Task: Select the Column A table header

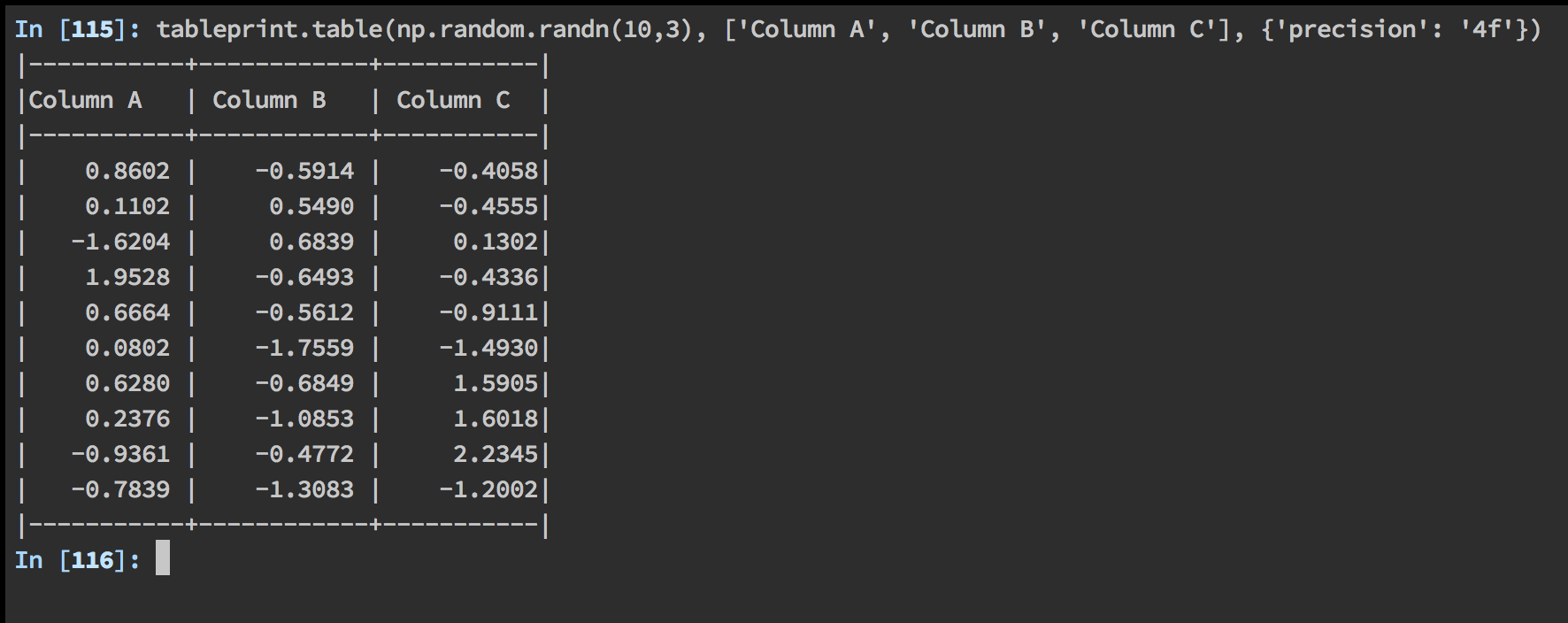Action: (x=85, y=100)
